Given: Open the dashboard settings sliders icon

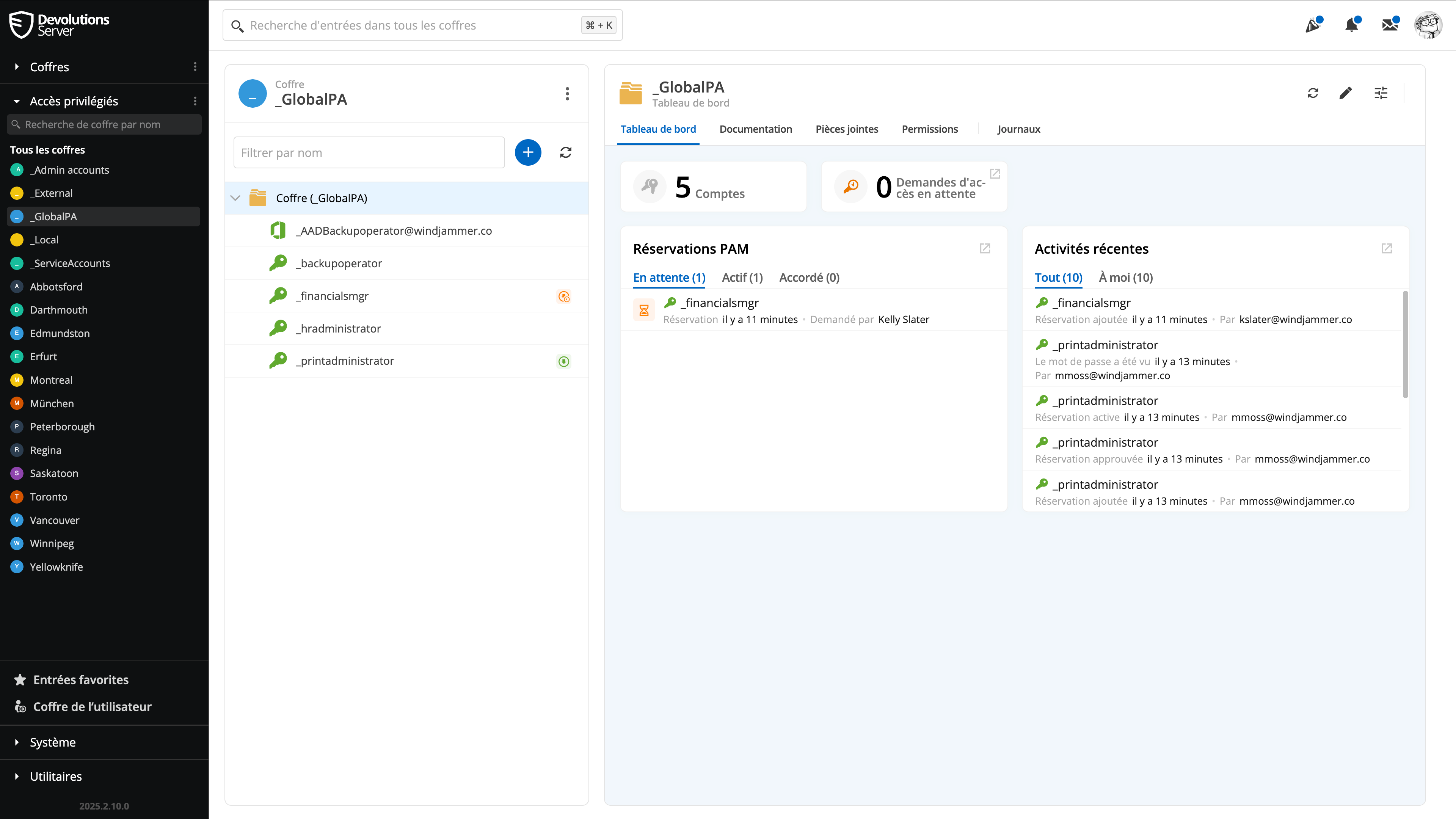Looking at the screenshot, I should [1381, 93].
